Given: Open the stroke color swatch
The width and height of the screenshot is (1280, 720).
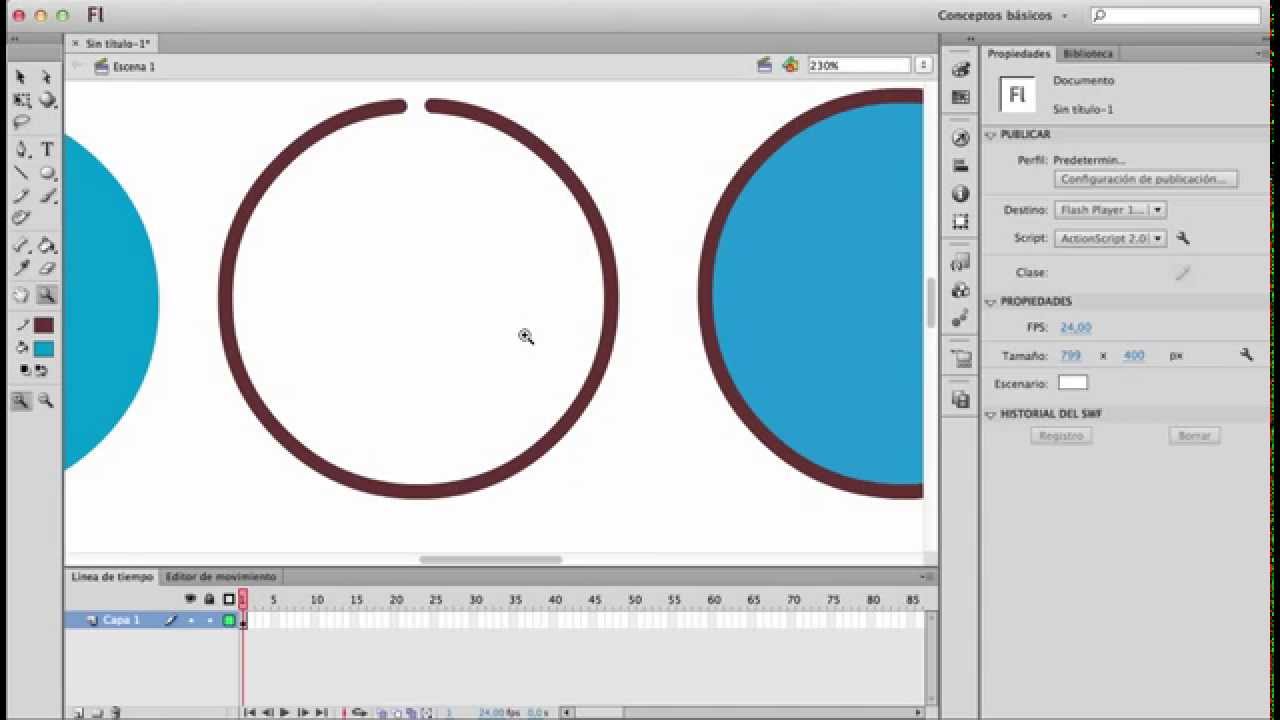Looking at the screenshot, I should [43, 325].
